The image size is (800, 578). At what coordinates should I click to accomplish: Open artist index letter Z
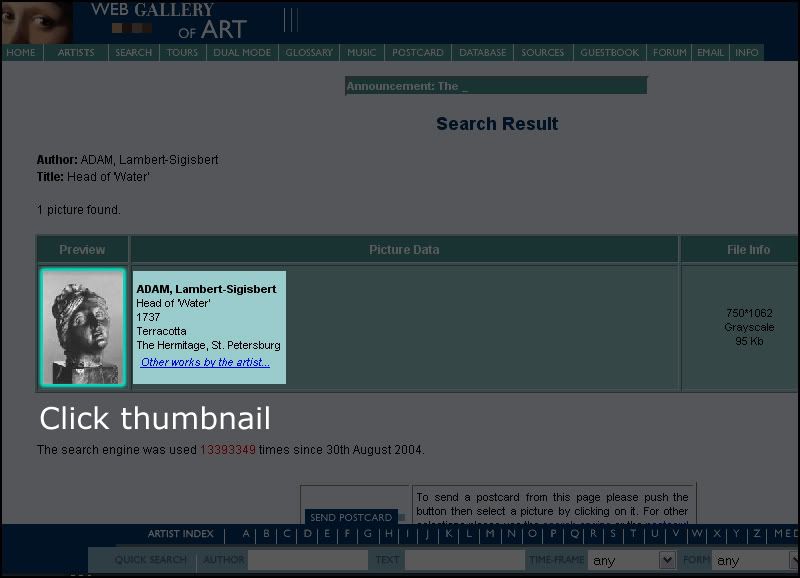coord(757,534)
